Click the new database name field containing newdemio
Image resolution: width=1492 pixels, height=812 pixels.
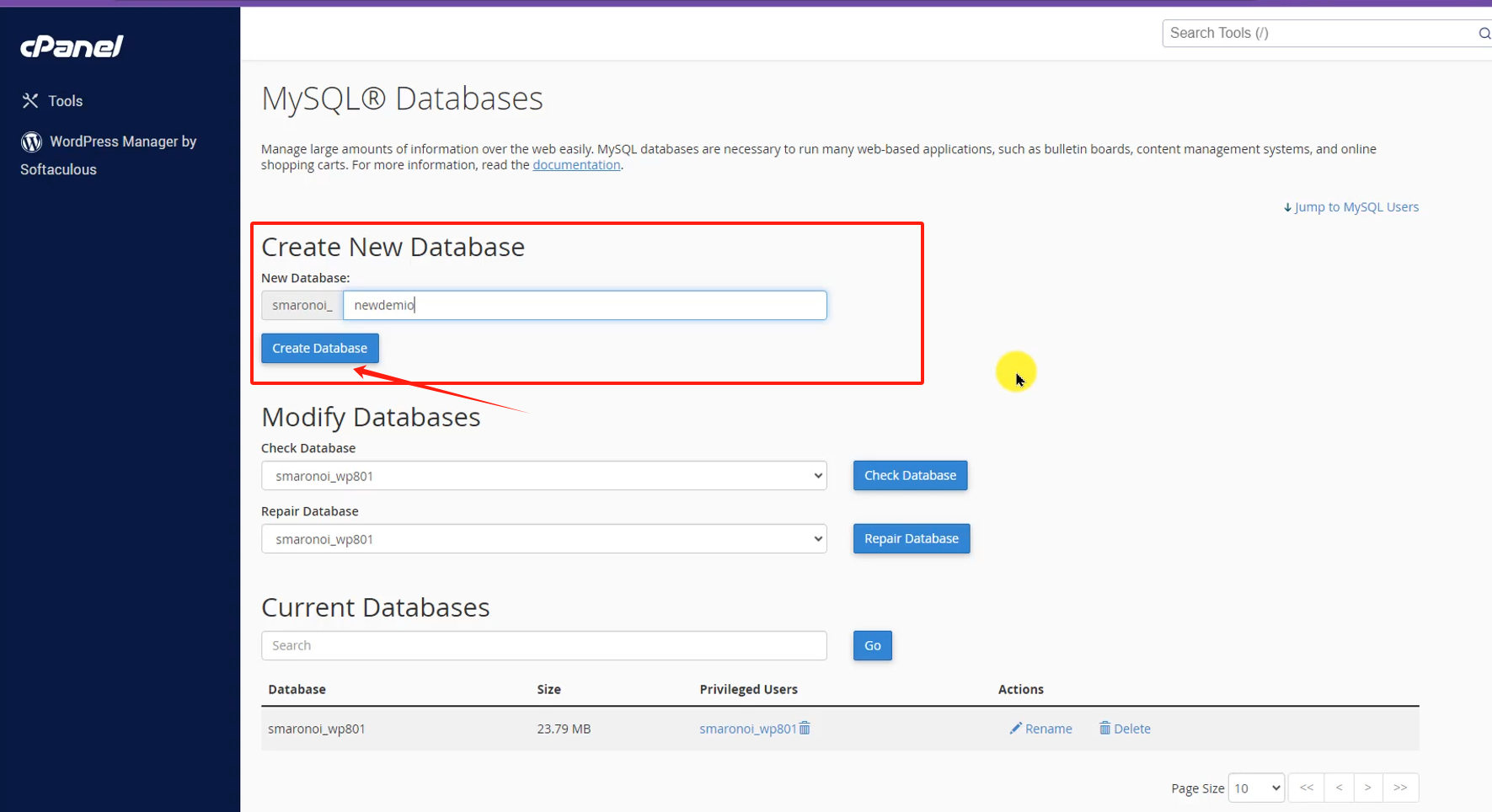tap(585, 305)
